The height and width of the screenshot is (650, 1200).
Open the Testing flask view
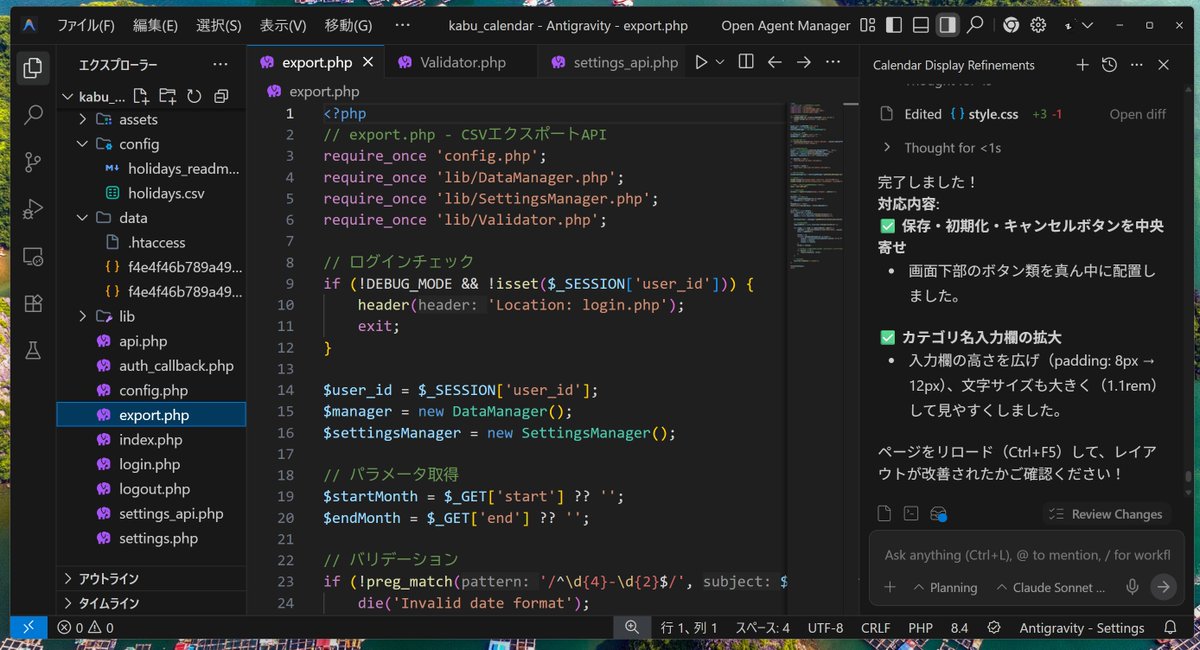[33, 350]
